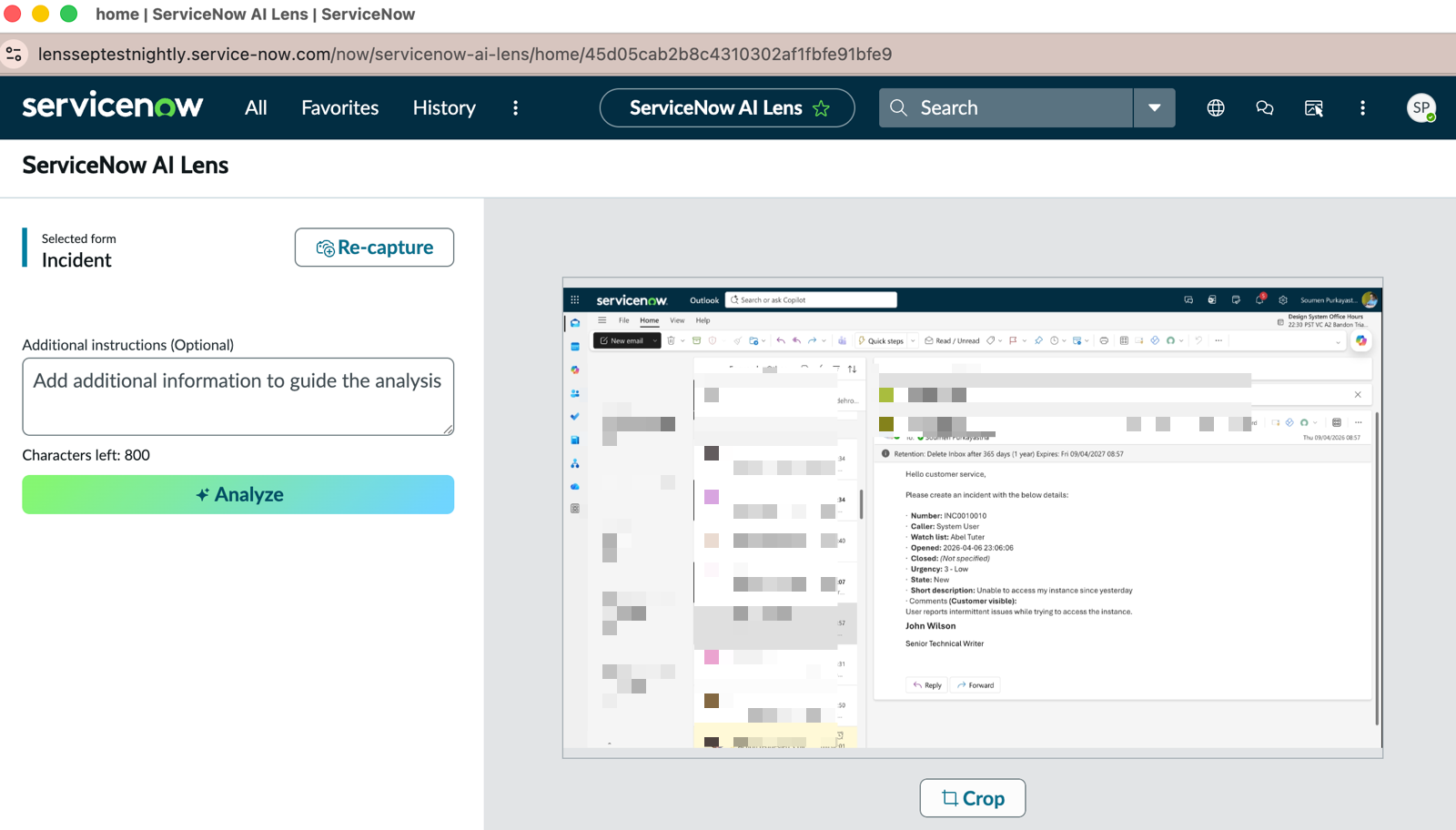
Task: Click the Mail icon in Outlook's left rail
Action: pos(575,323)
